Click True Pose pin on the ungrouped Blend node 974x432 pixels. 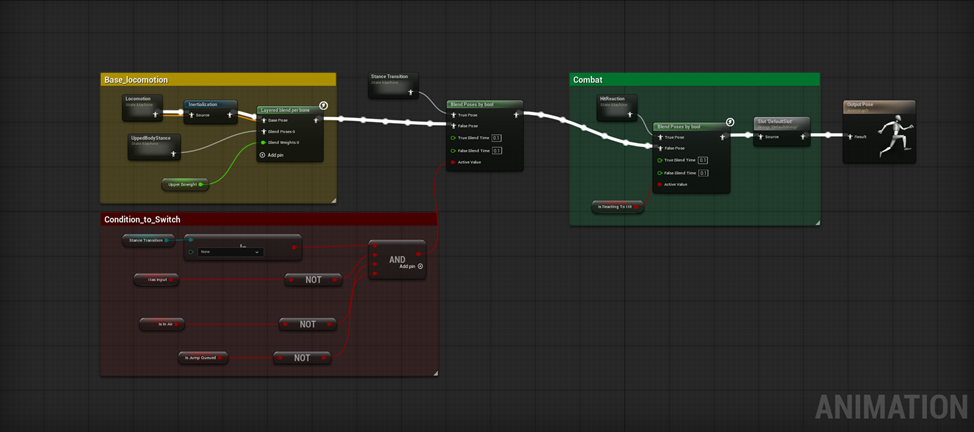[453, 115]
